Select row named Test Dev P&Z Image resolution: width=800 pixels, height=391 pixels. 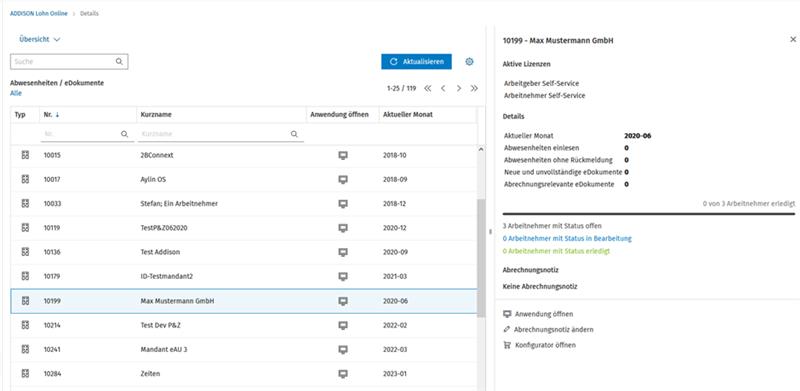click(x=244, y=325)
